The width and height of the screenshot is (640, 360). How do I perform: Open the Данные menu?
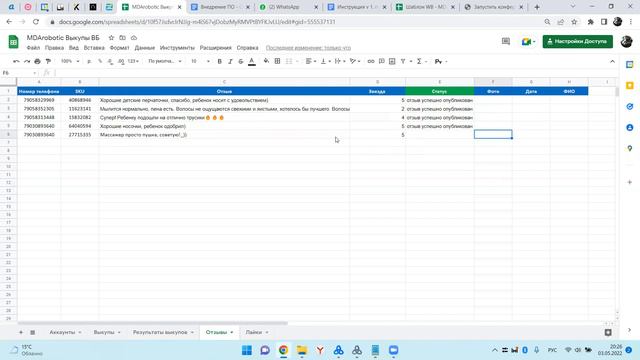coord(144,48)
